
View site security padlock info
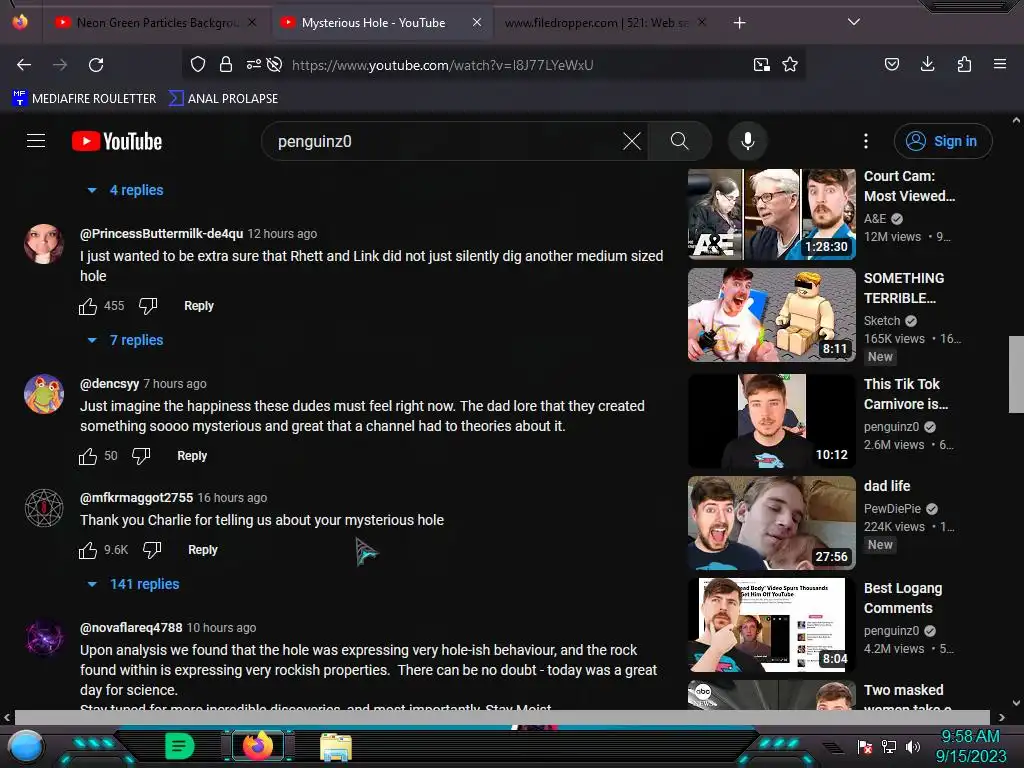(226, 65)
